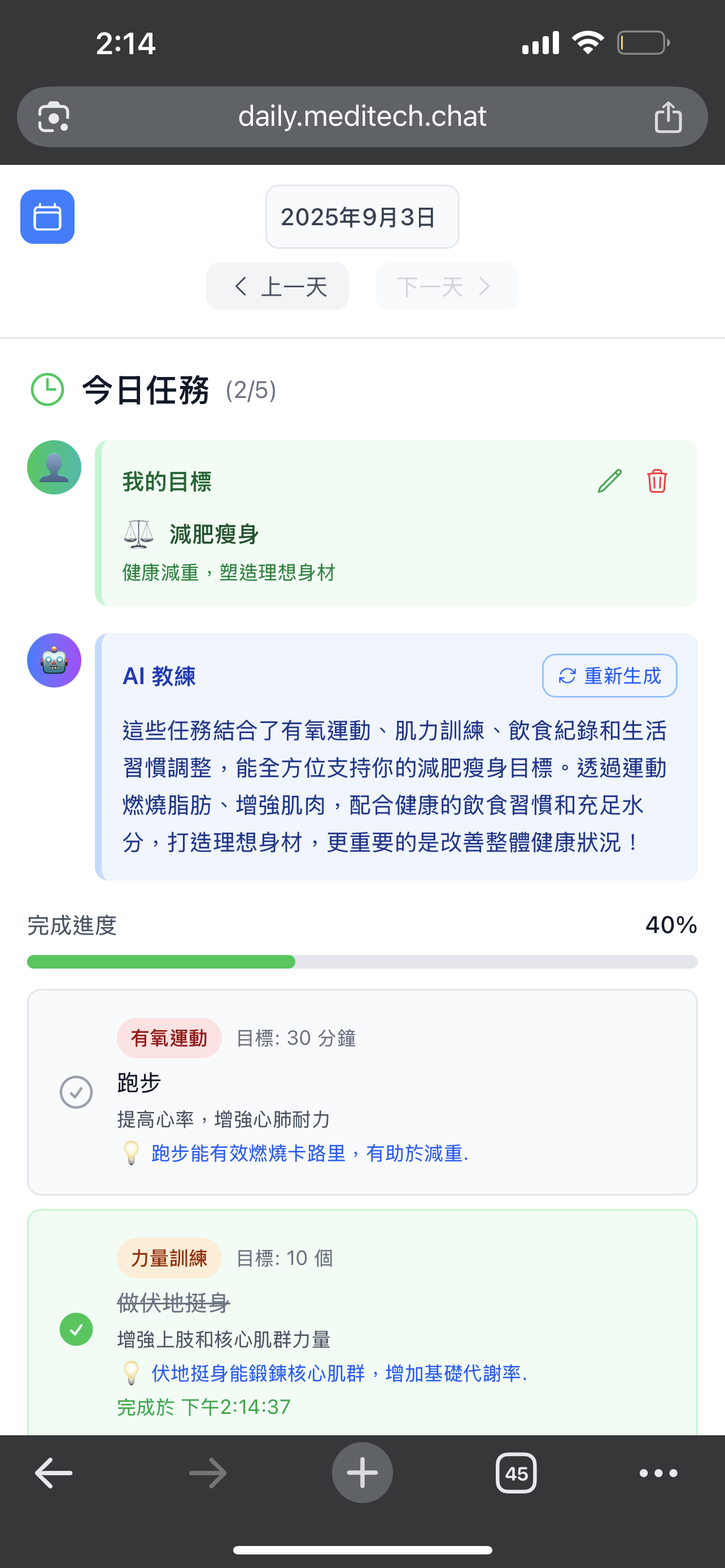Open new tab with plus icon
The image size is (725, 1568).
(x=362, y=1473)
